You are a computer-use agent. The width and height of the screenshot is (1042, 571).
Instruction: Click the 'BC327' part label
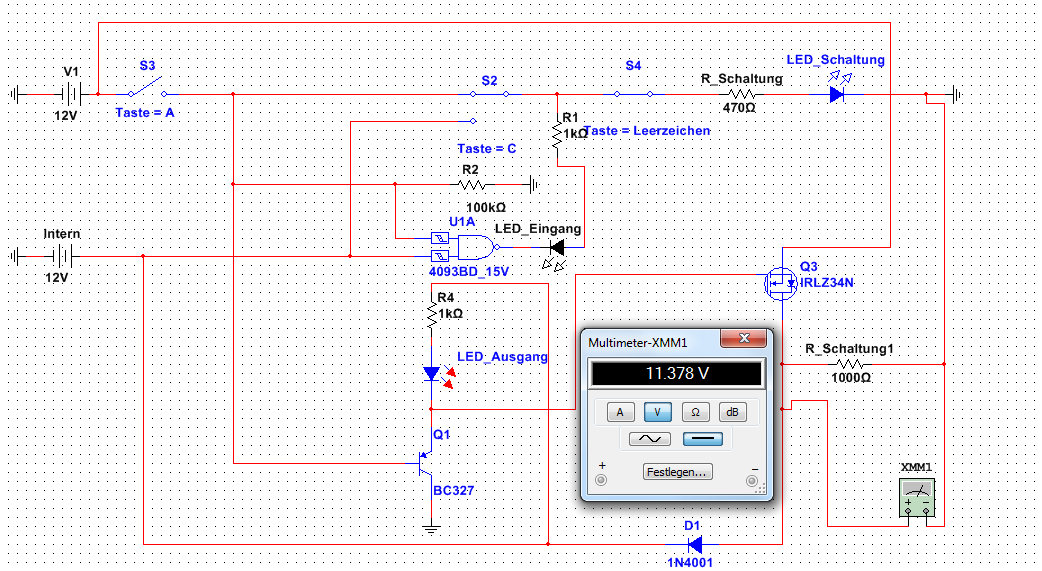pos(454,491)
